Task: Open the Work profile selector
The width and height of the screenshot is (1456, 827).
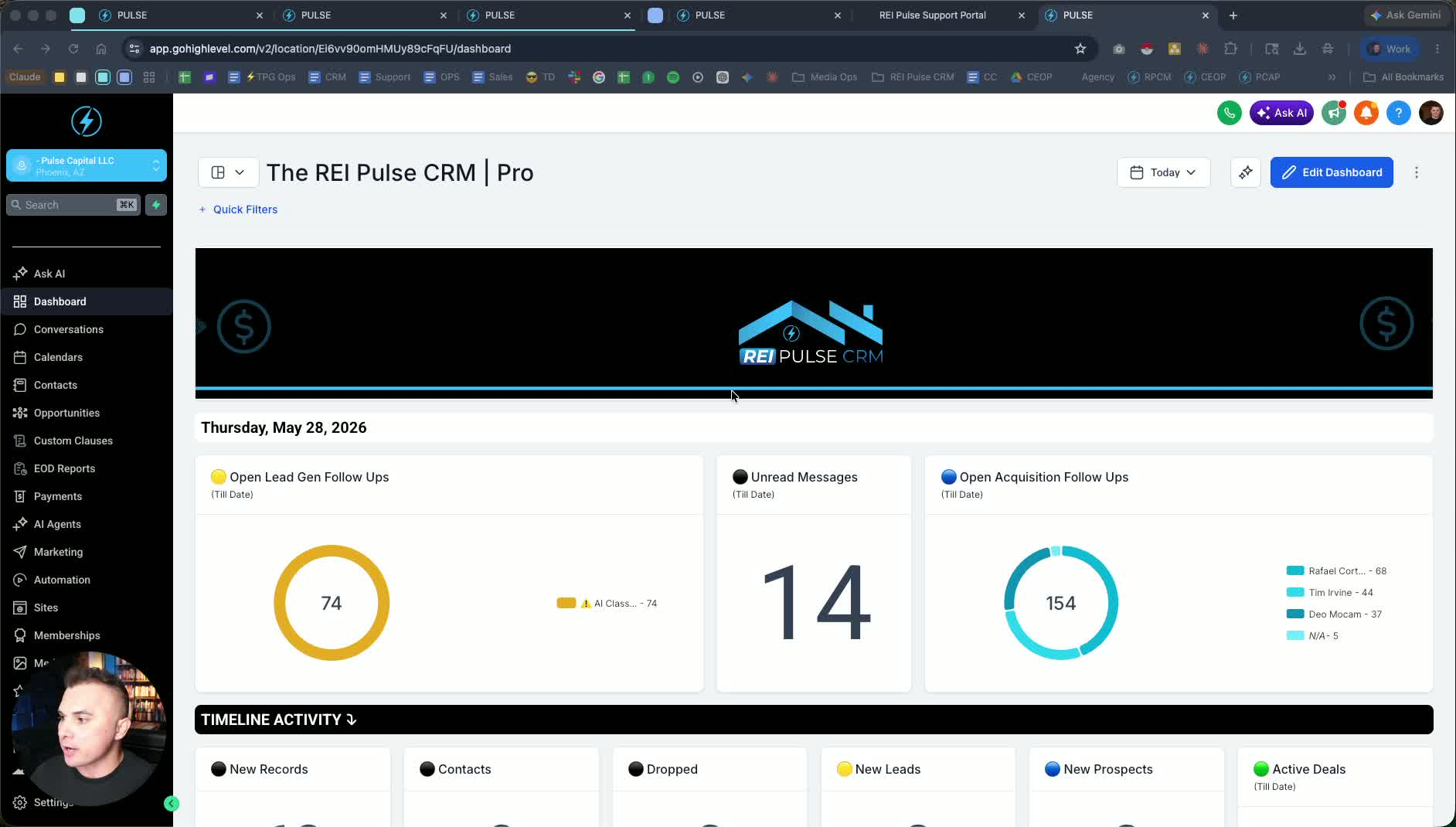Action: (x=1390, y=49)
